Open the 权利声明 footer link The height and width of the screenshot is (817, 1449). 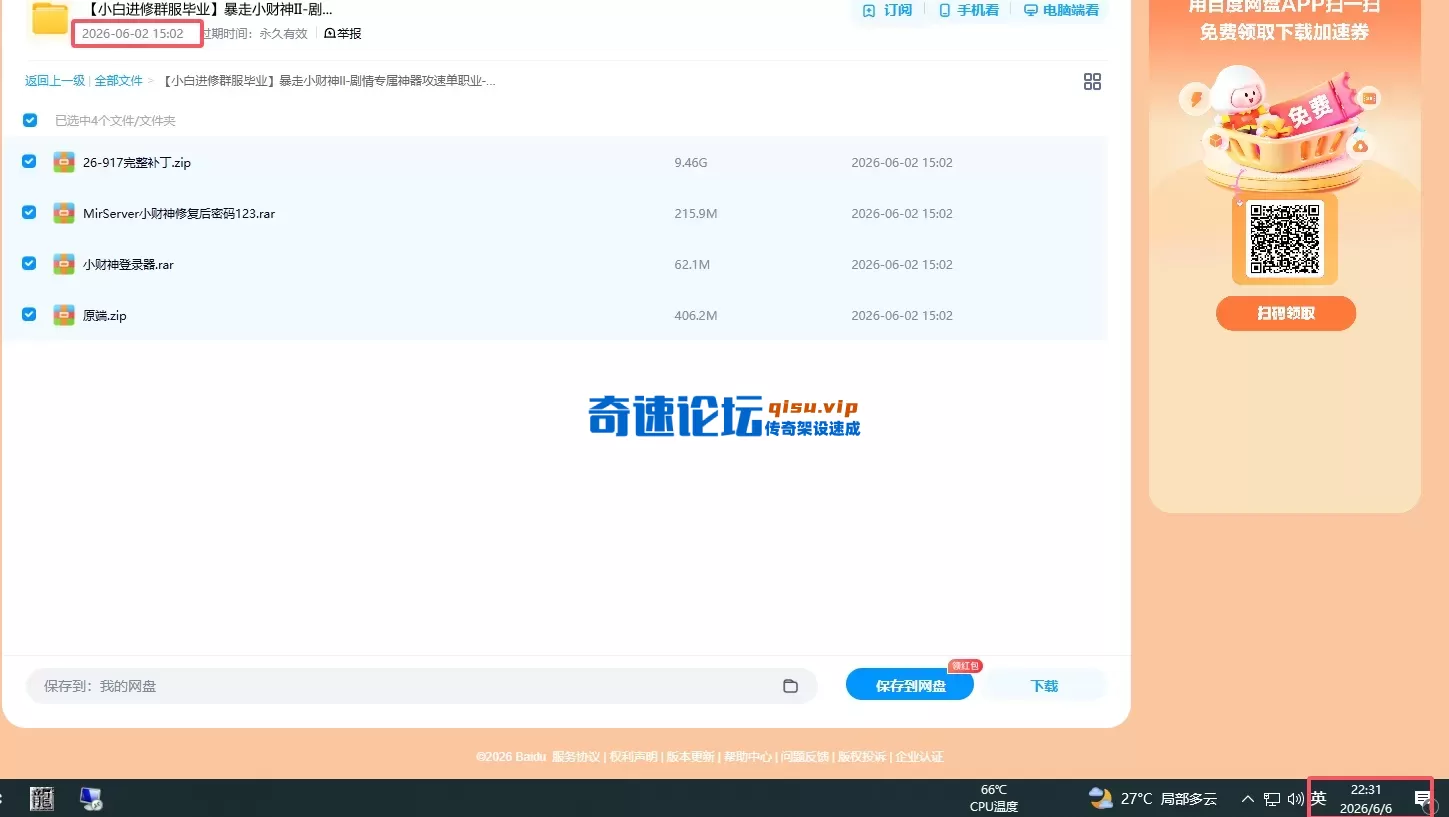pos(634,757)
